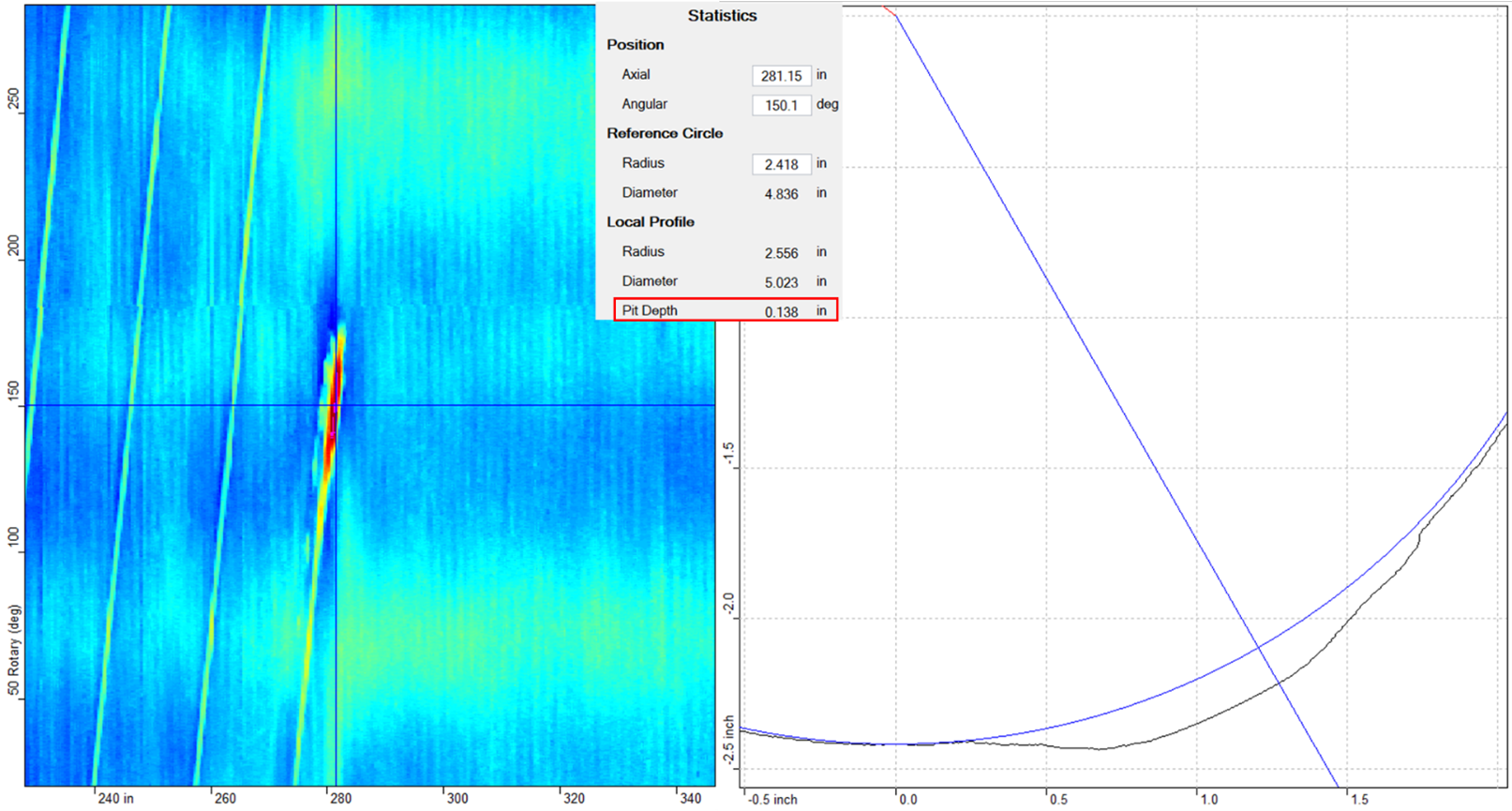Click the Local Profile Diameter value 5.023
1512x811 pixels.
781,282
